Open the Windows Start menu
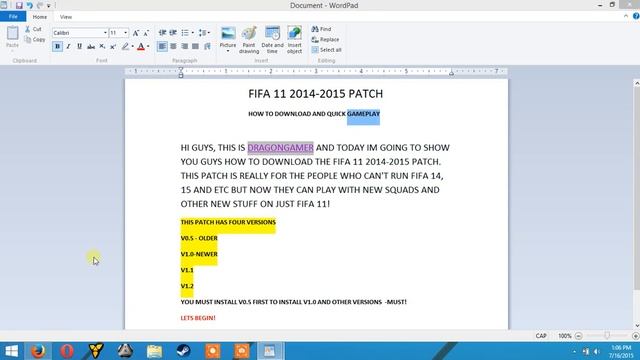Viewport: 640px width, 360px height. point(11,351)
